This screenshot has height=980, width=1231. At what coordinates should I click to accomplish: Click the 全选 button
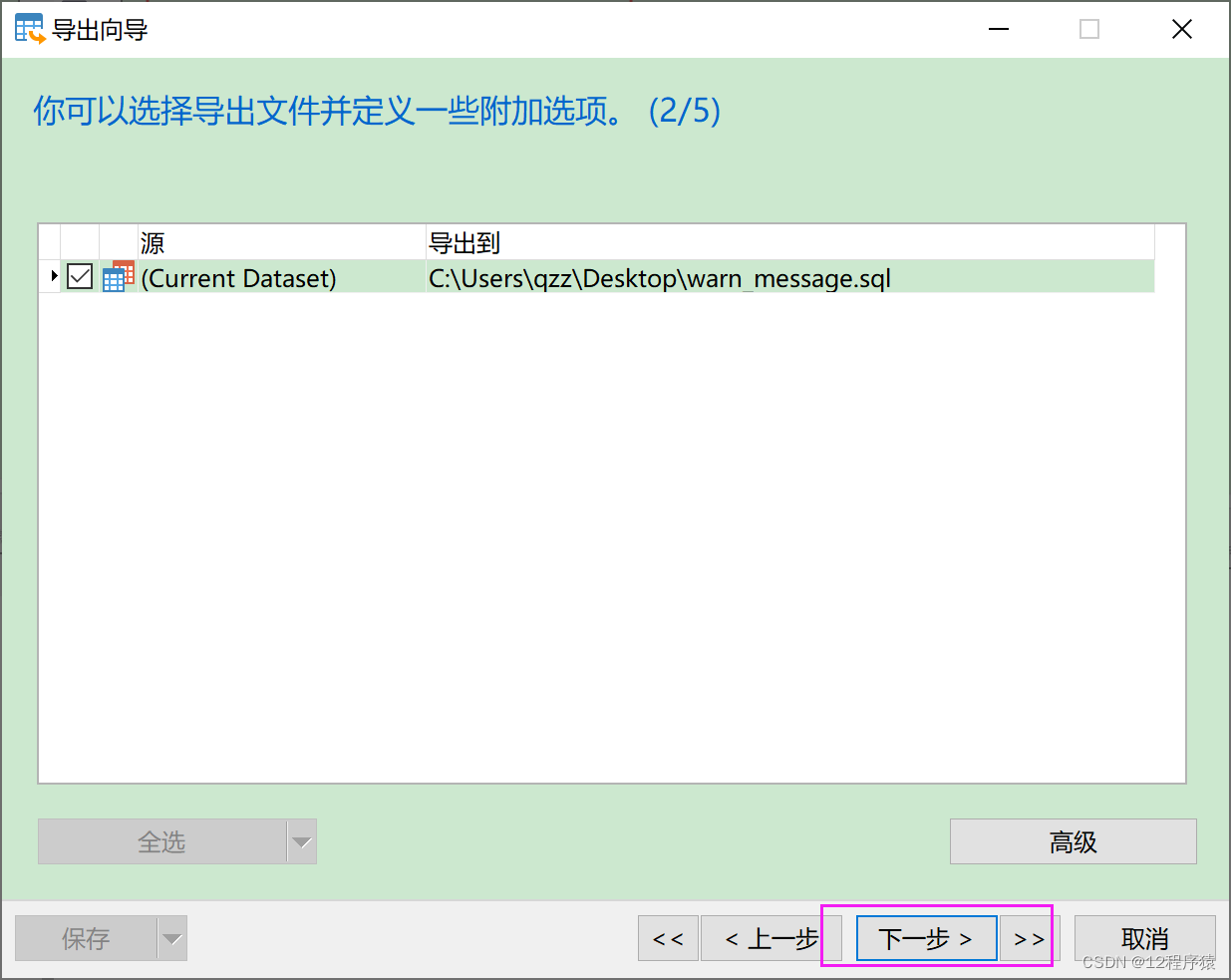(x=162, y=841)
